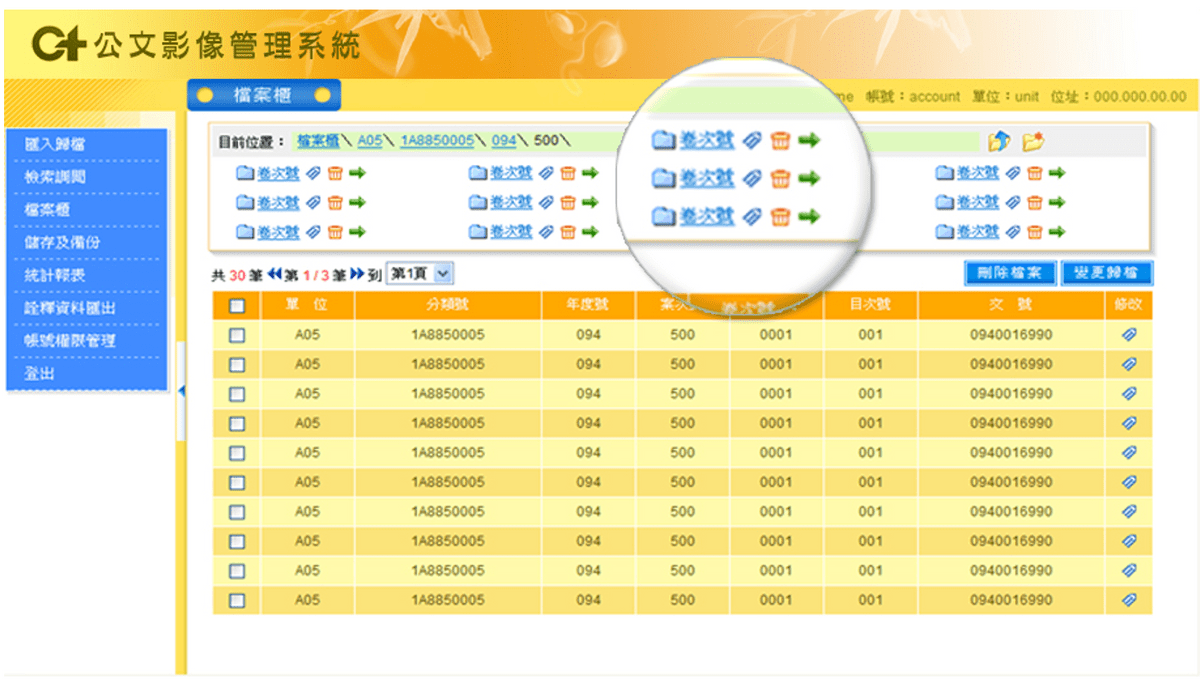Check the first data row checkbox

237,336
